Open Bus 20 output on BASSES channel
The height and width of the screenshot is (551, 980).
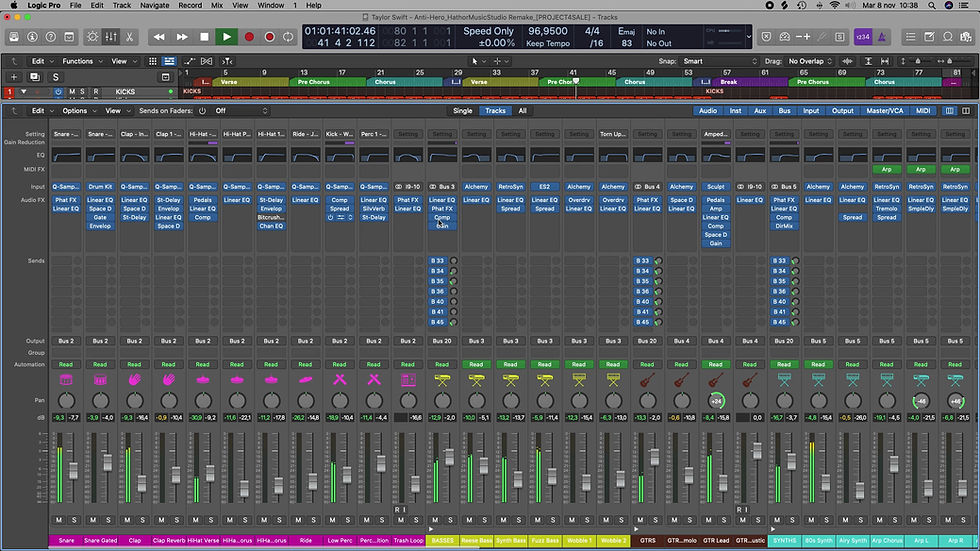[x=442, y=341]
